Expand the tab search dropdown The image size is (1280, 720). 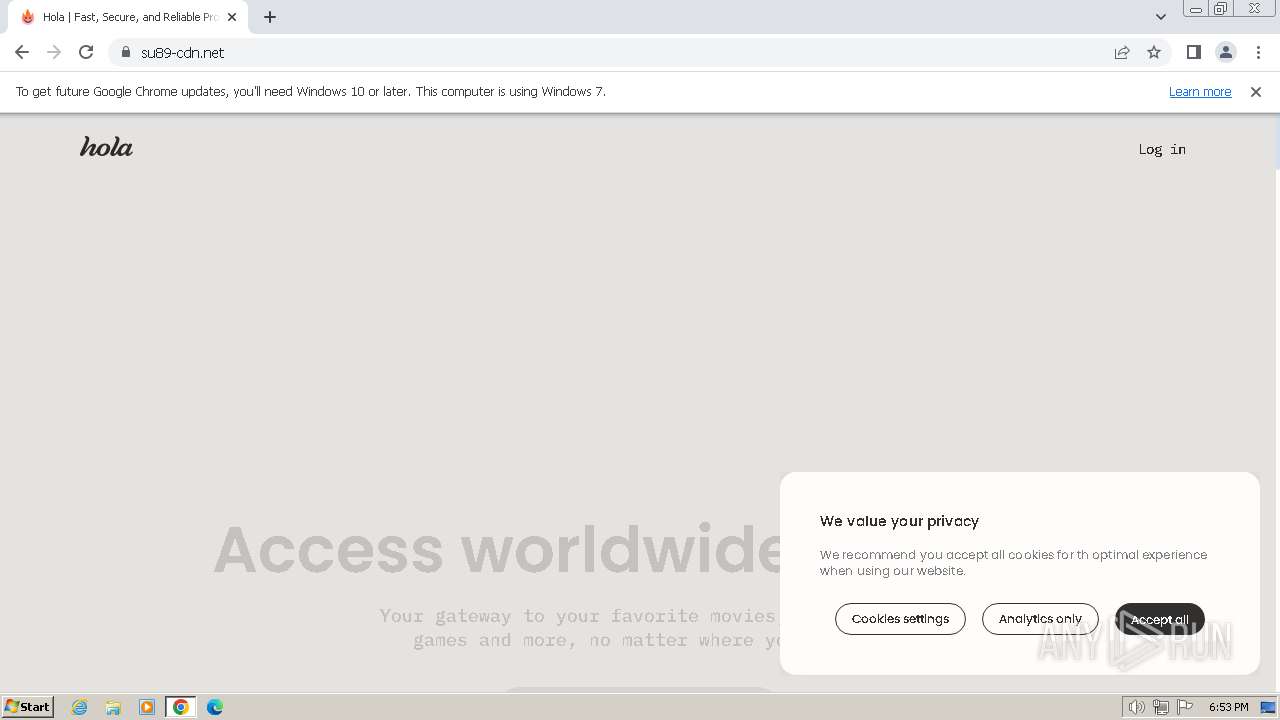coord(1160,17)
